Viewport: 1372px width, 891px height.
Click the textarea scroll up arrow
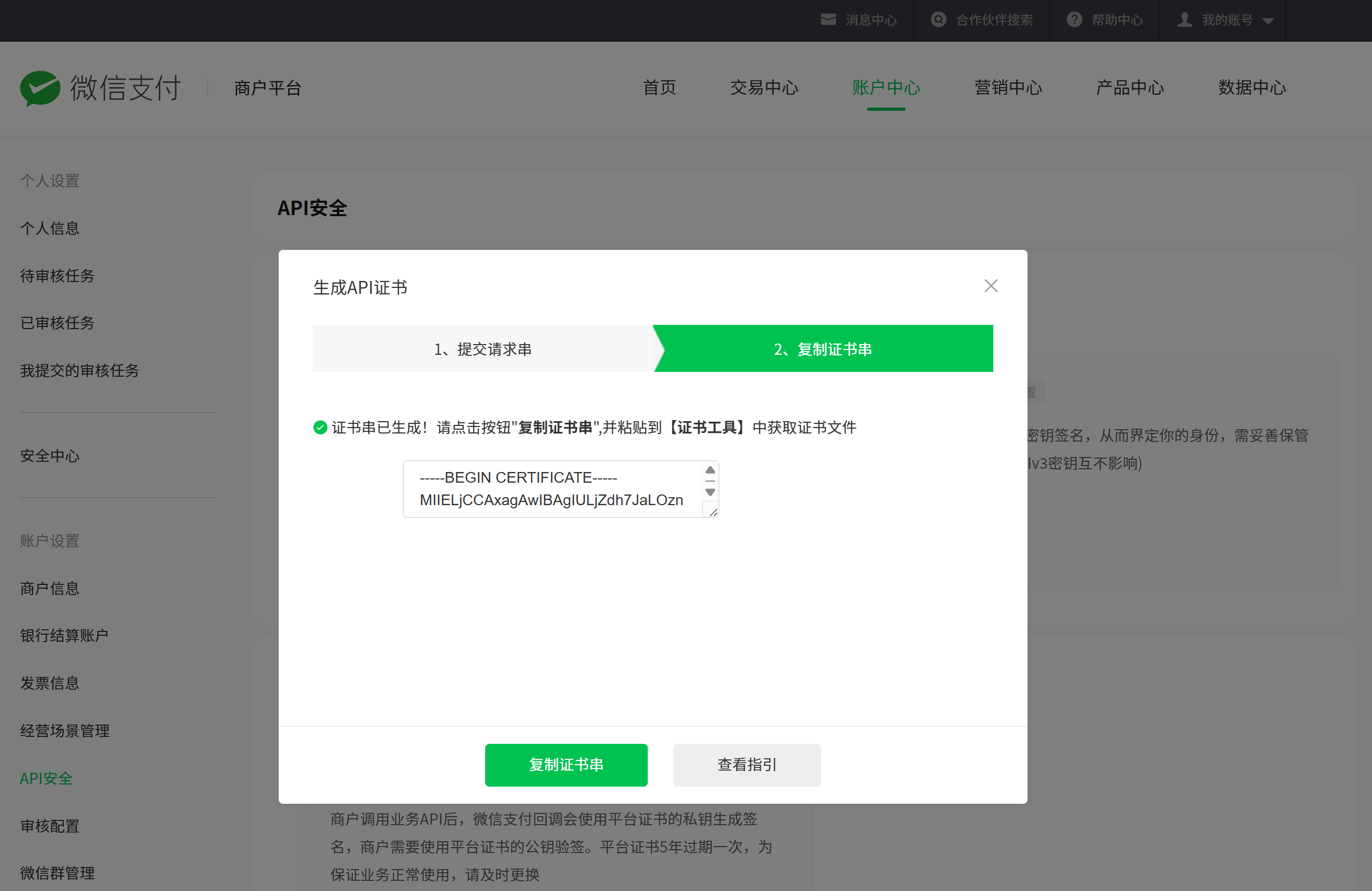[x=710, y=470]
